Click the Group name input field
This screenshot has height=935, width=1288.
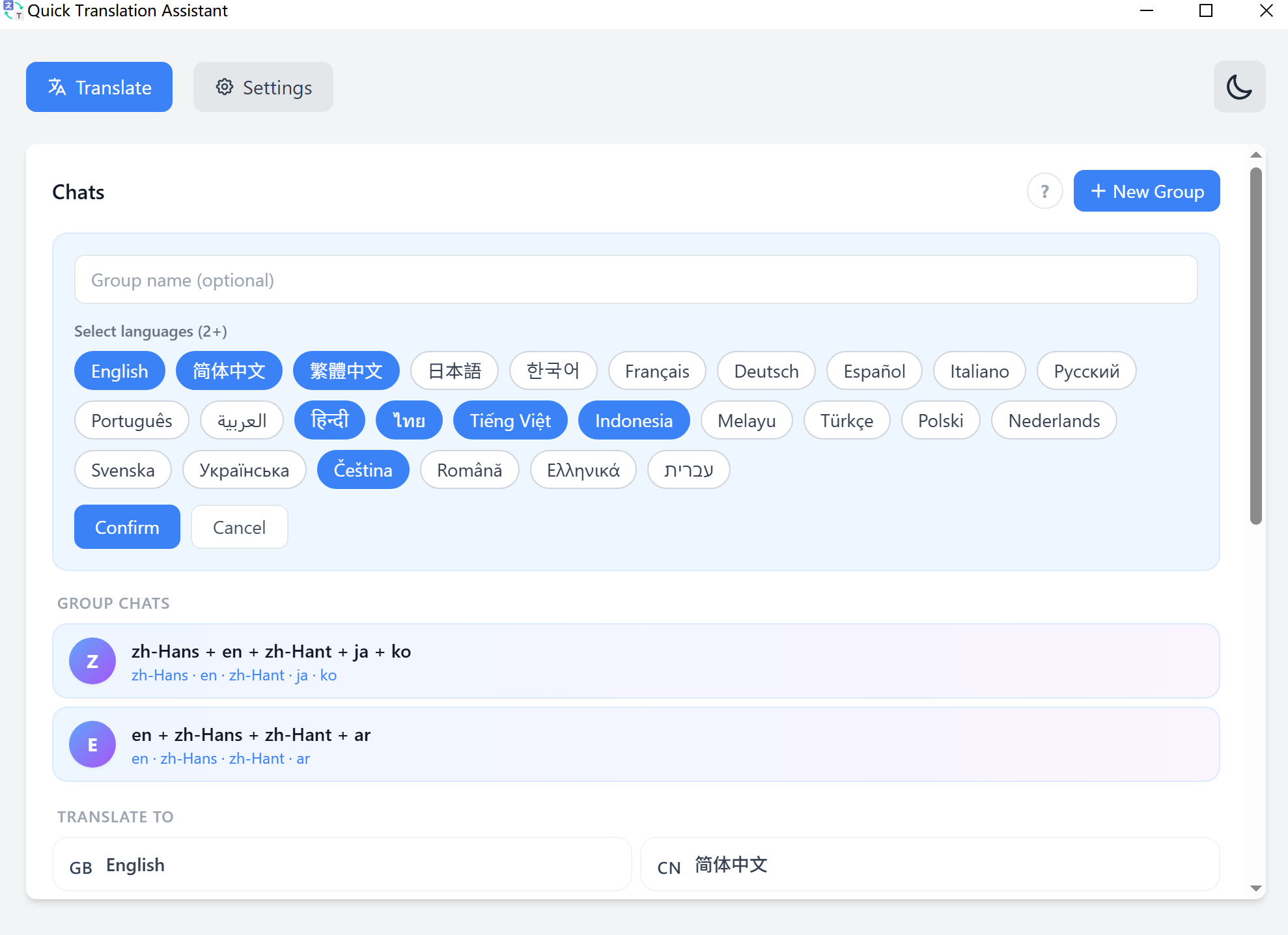click(x=635, y=279)
